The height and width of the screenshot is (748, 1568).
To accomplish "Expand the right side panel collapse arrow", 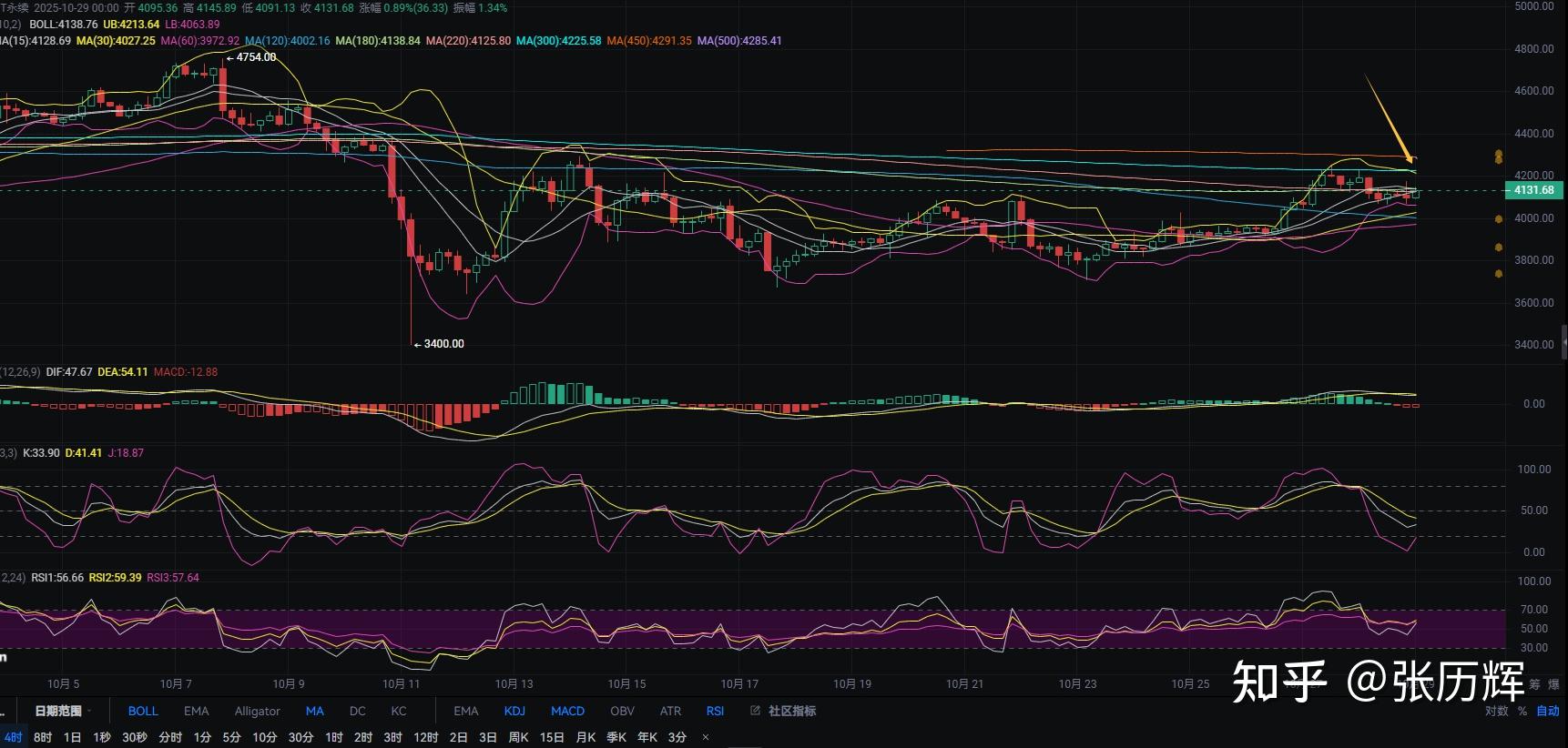I will [1563, 343].
